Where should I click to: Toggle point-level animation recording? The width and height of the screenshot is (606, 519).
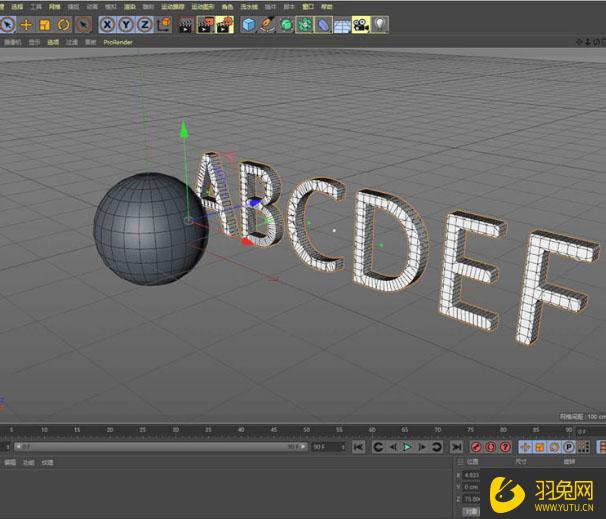[583, 447]
